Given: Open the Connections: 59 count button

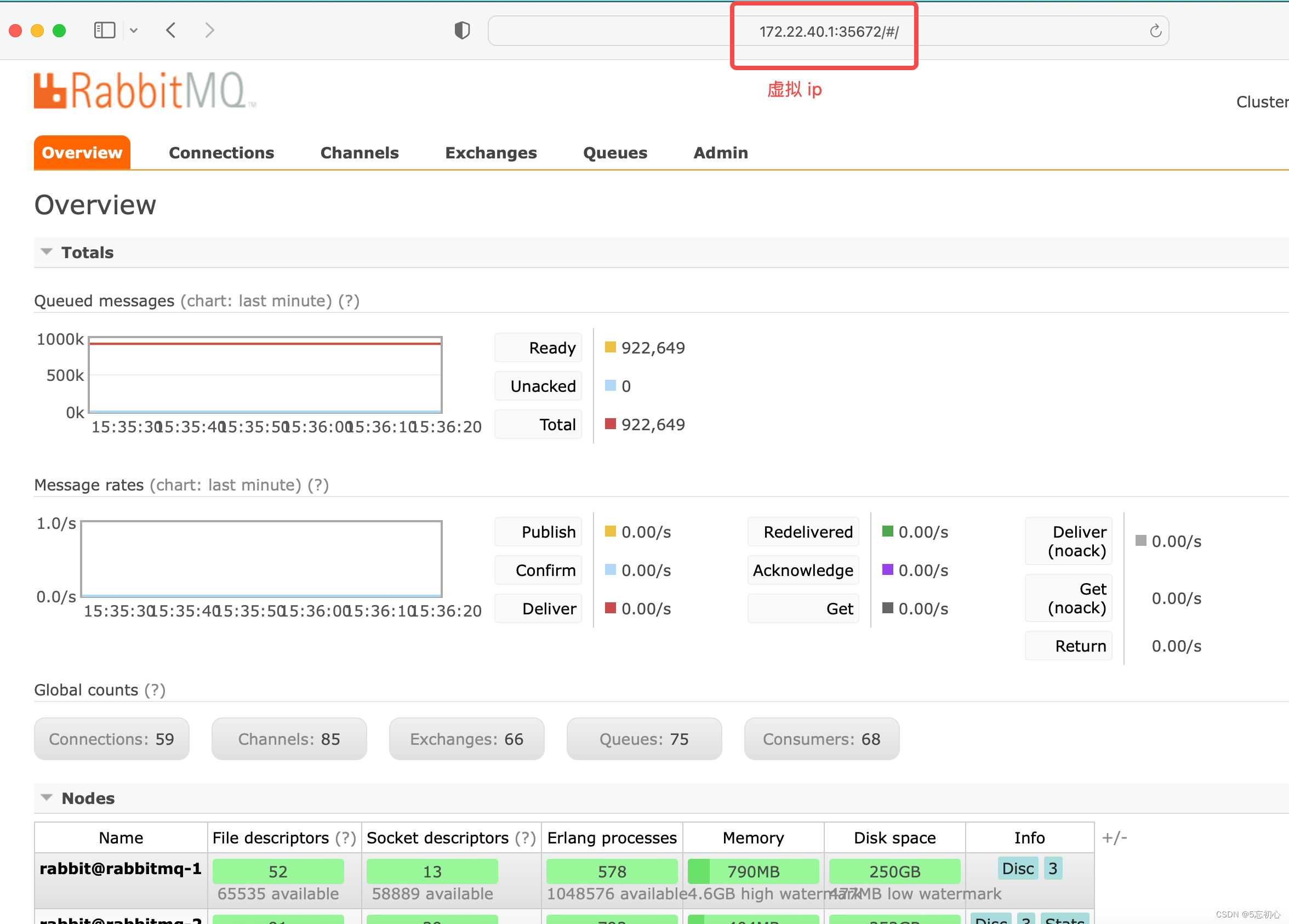Looking at the screenshot, I should [111, 739].
